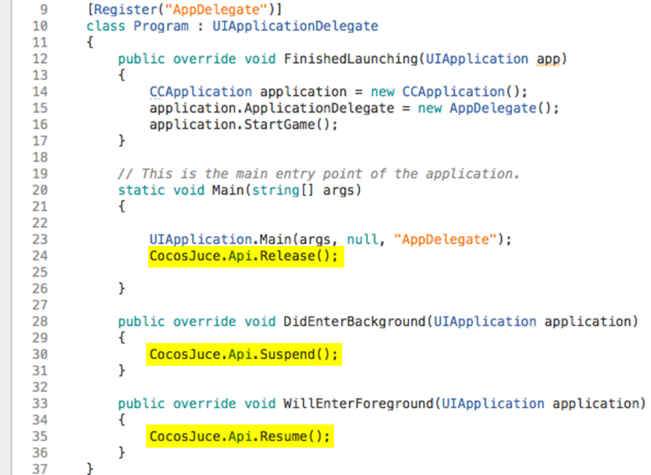
Task: Click line number 24 in the gutter
Action: (x=40, y=256)
